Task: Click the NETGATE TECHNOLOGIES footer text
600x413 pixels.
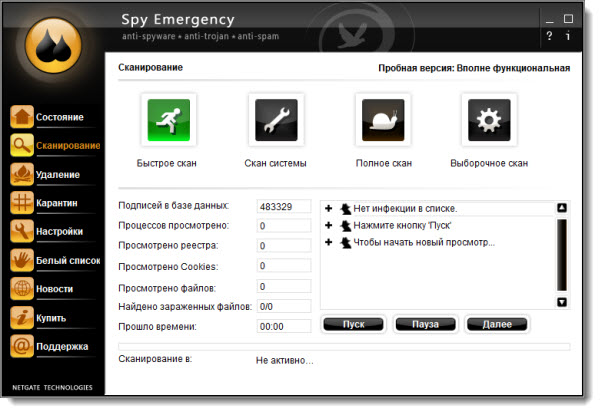Action: (x=52, y=387)
